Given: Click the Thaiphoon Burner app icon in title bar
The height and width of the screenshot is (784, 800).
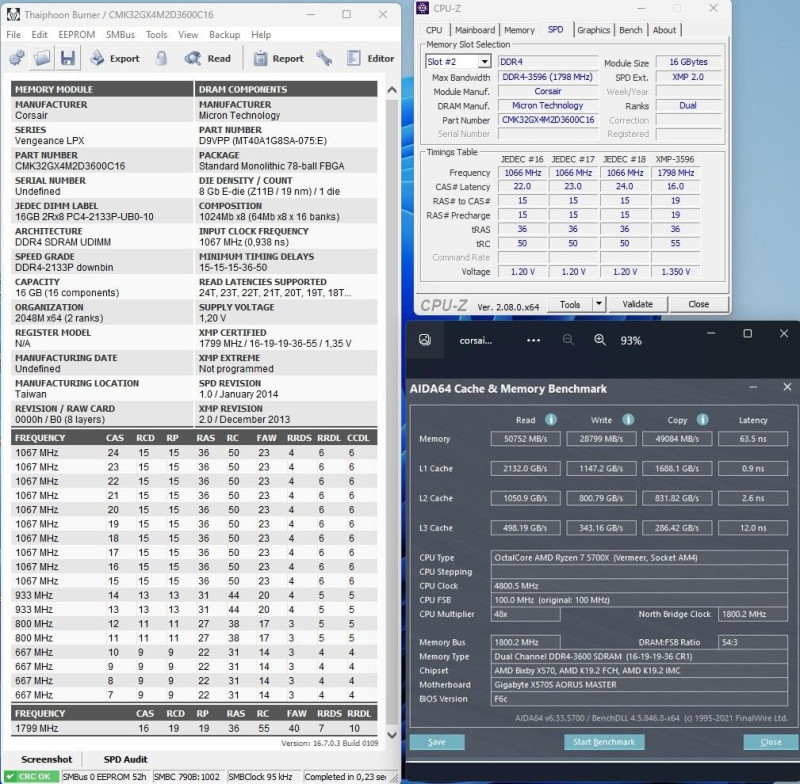Looking at the screenshot, I should [x=14, y=14].
